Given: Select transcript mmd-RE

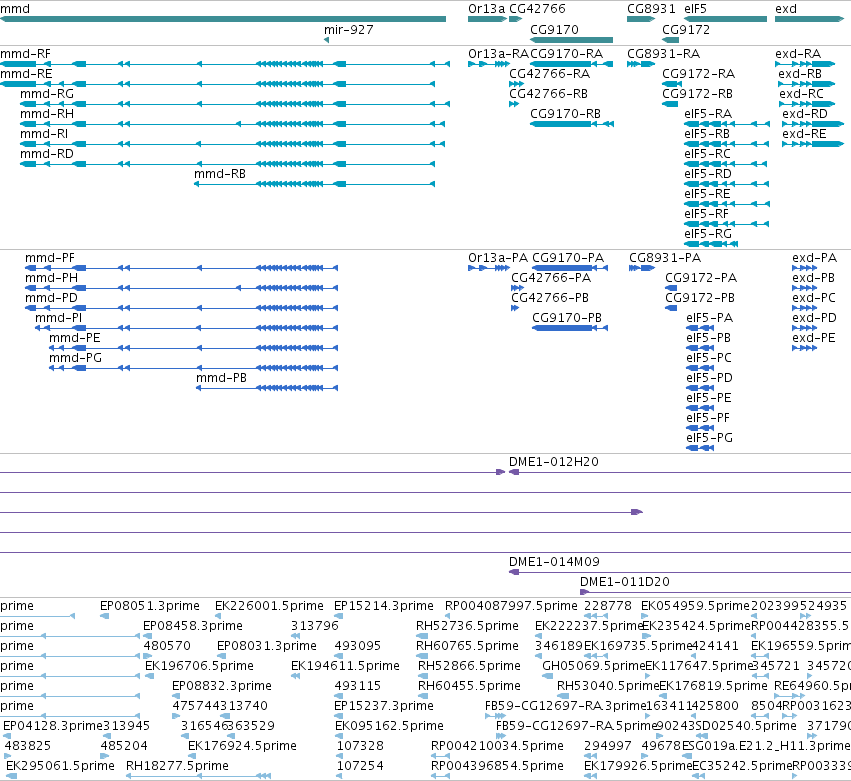Looking at the screenshot, I should pos(26,74).
